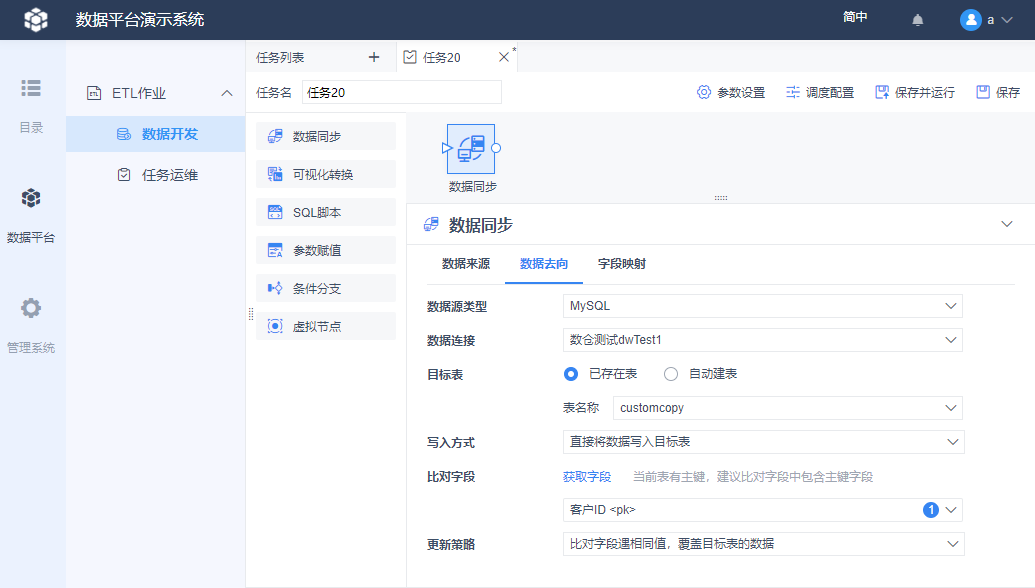Screen dimensions: 1035x588
Task: Switch to 数据来源 tab
Action: point(466,264)
